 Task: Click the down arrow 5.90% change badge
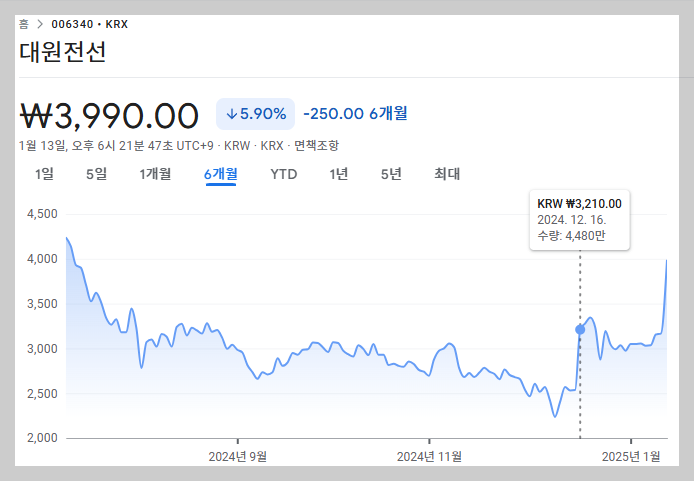[255, 114]
